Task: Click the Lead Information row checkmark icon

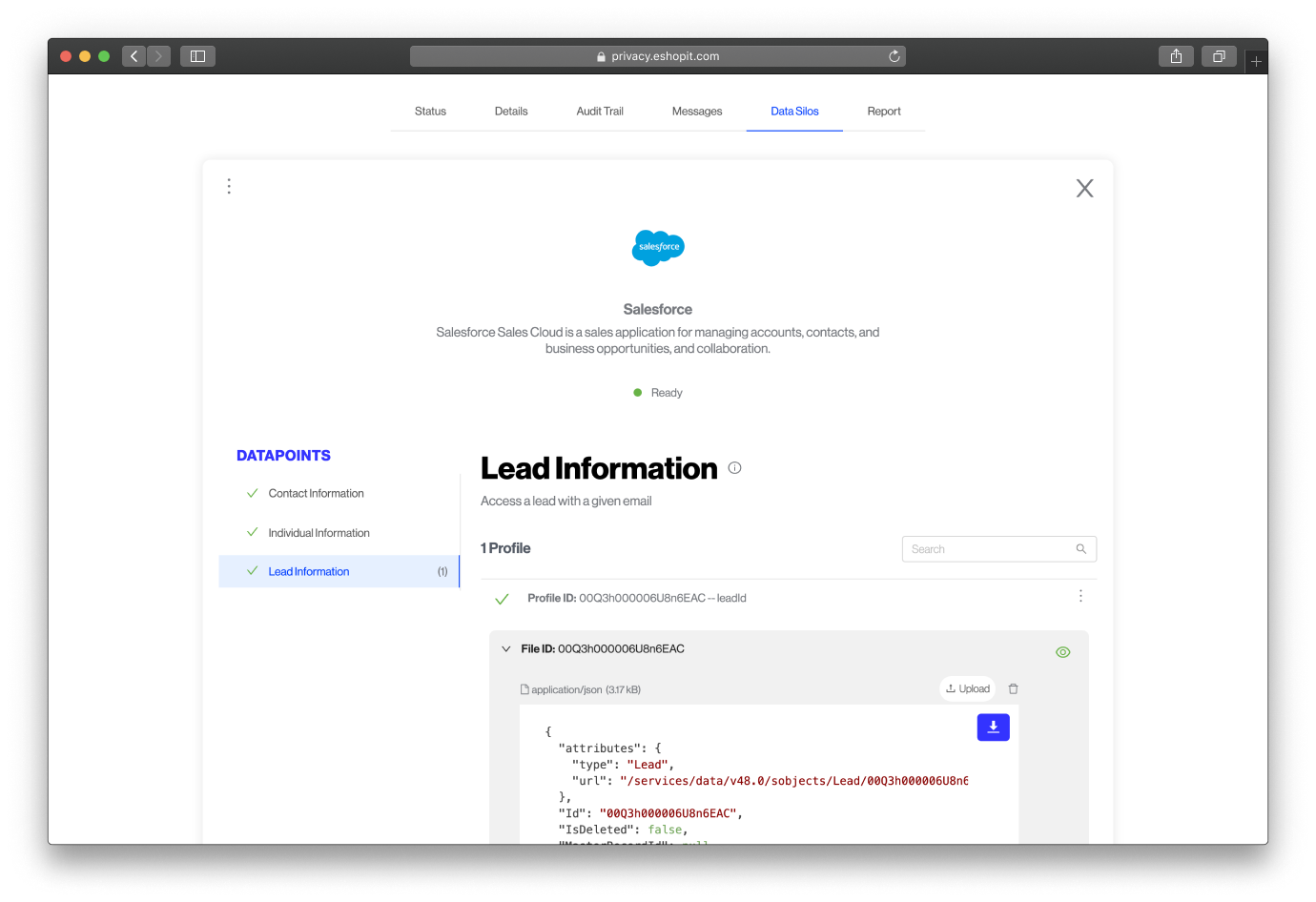Action: [253, 571]
